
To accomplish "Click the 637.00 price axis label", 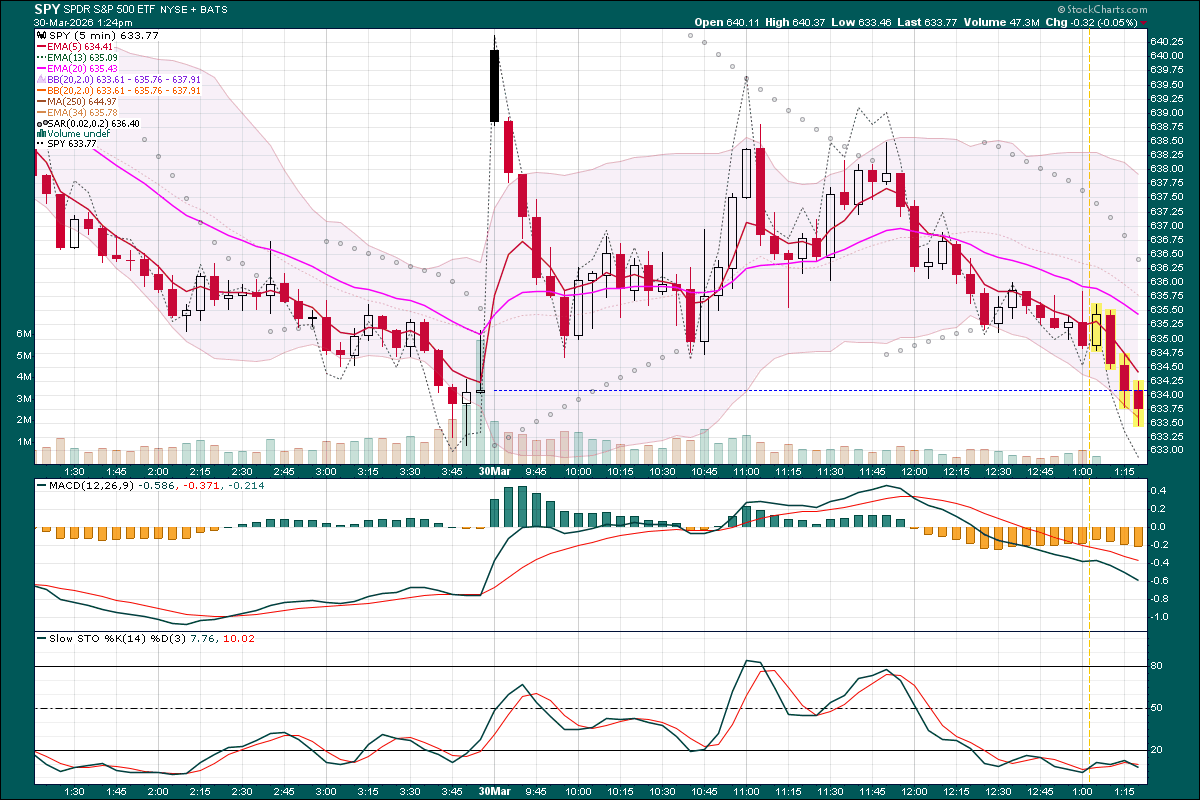I will tap(1168, 225).
